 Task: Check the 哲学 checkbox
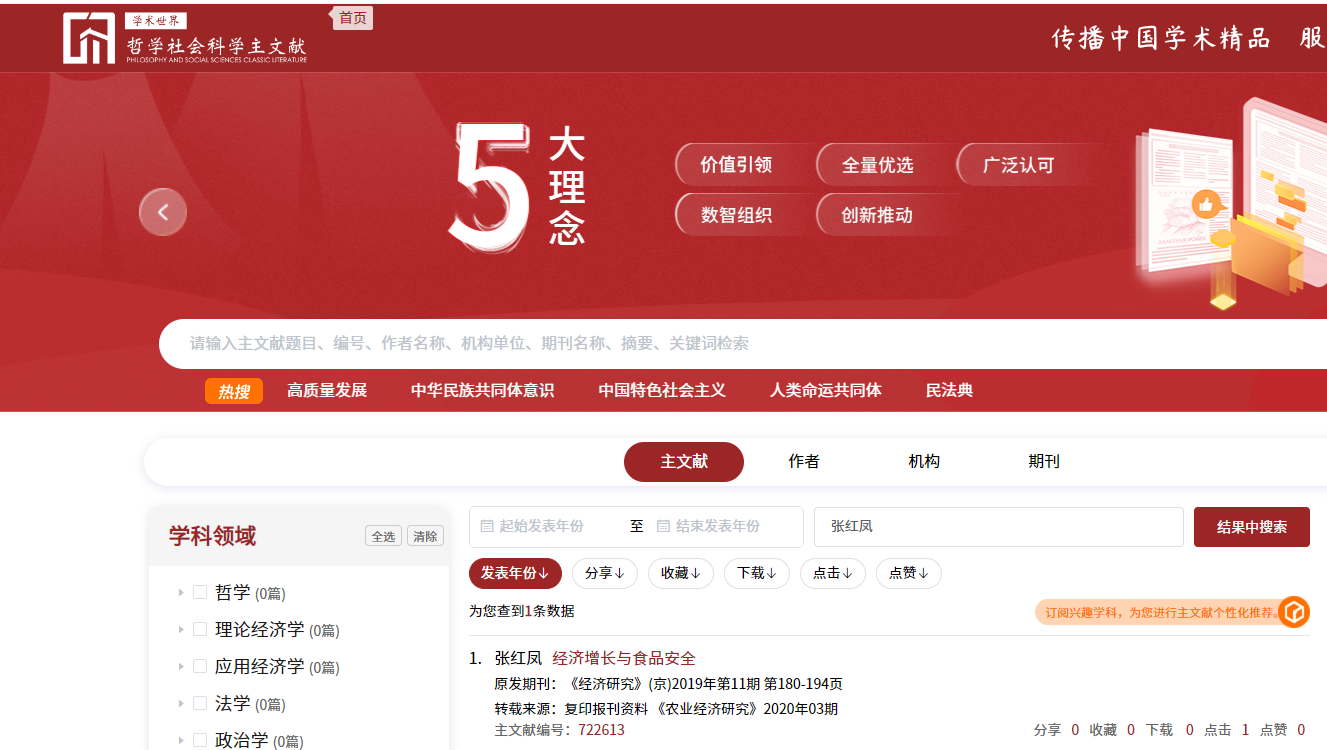coord(200,592)
